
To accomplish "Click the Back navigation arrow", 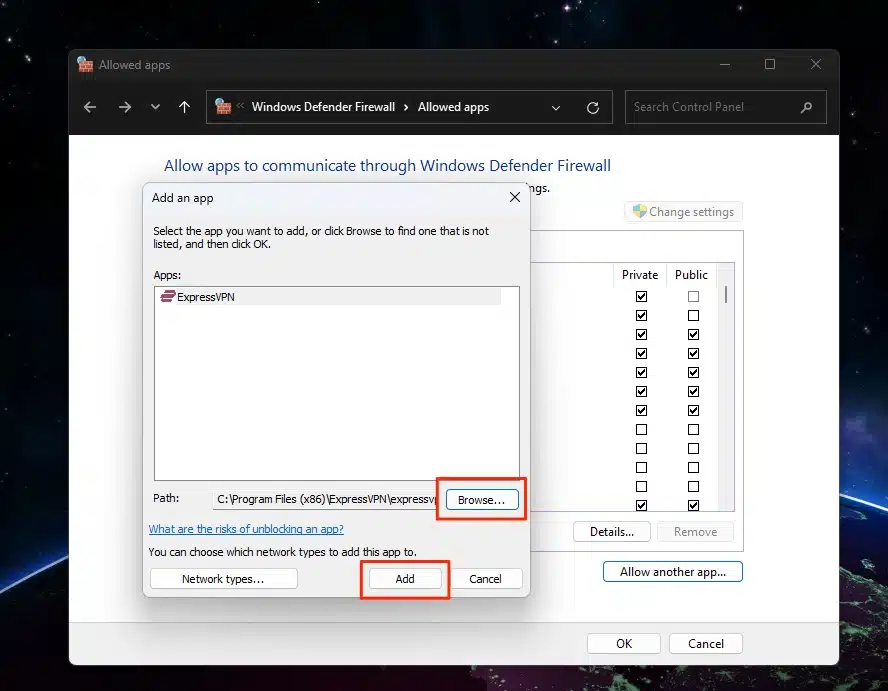I will tap(89, 107).
